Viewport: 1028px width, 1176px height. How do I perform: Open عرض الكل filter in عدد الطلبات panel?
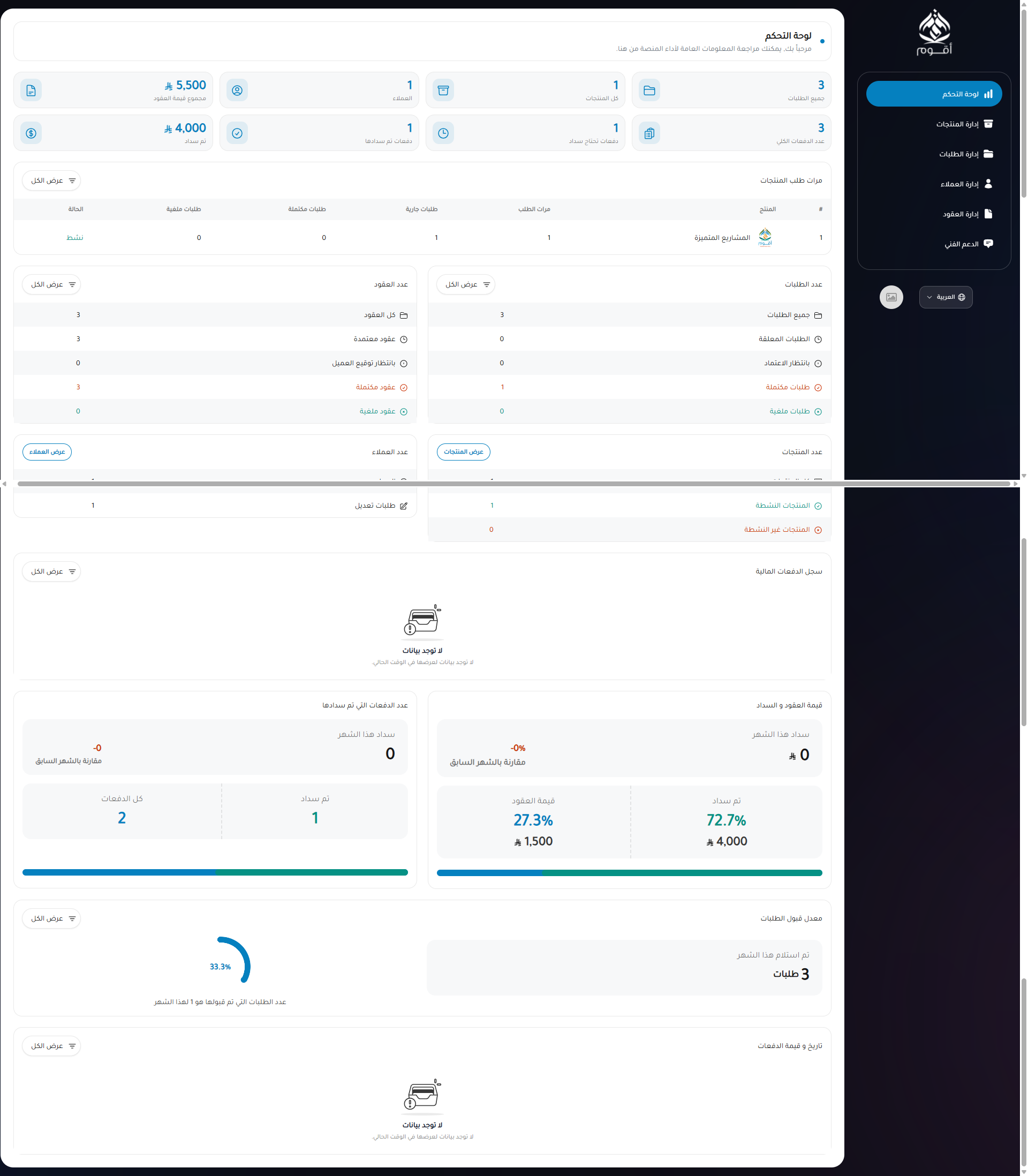click(x=466, y=284)
